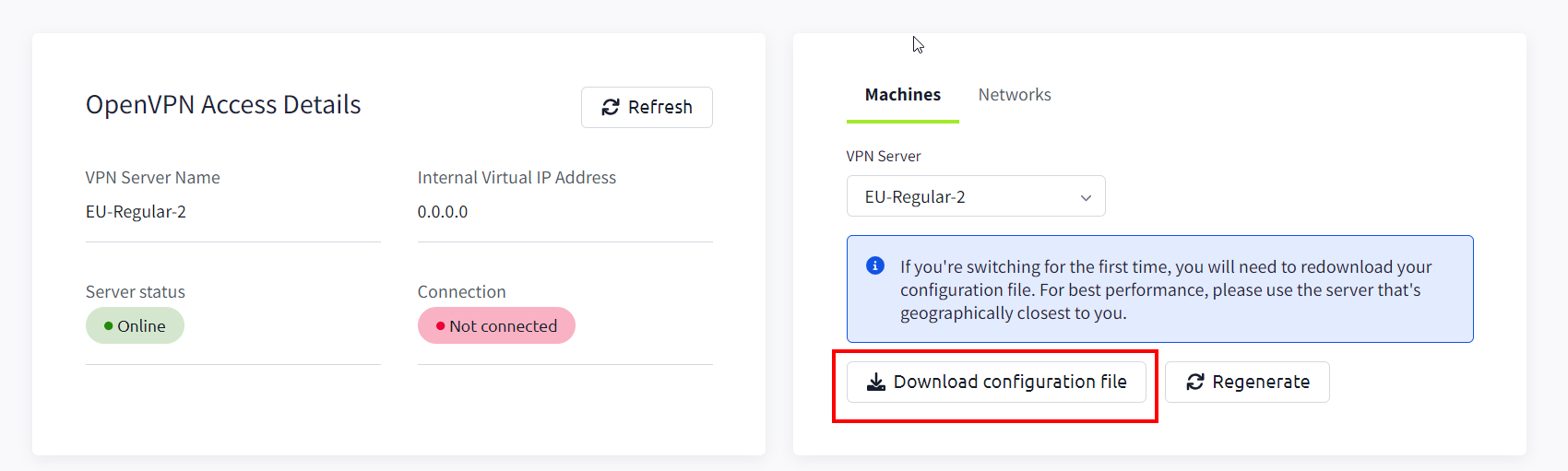The width and height of the screenshot is (1568, 471).
Task: Select the Machines tab
Action: click(903, 95)
